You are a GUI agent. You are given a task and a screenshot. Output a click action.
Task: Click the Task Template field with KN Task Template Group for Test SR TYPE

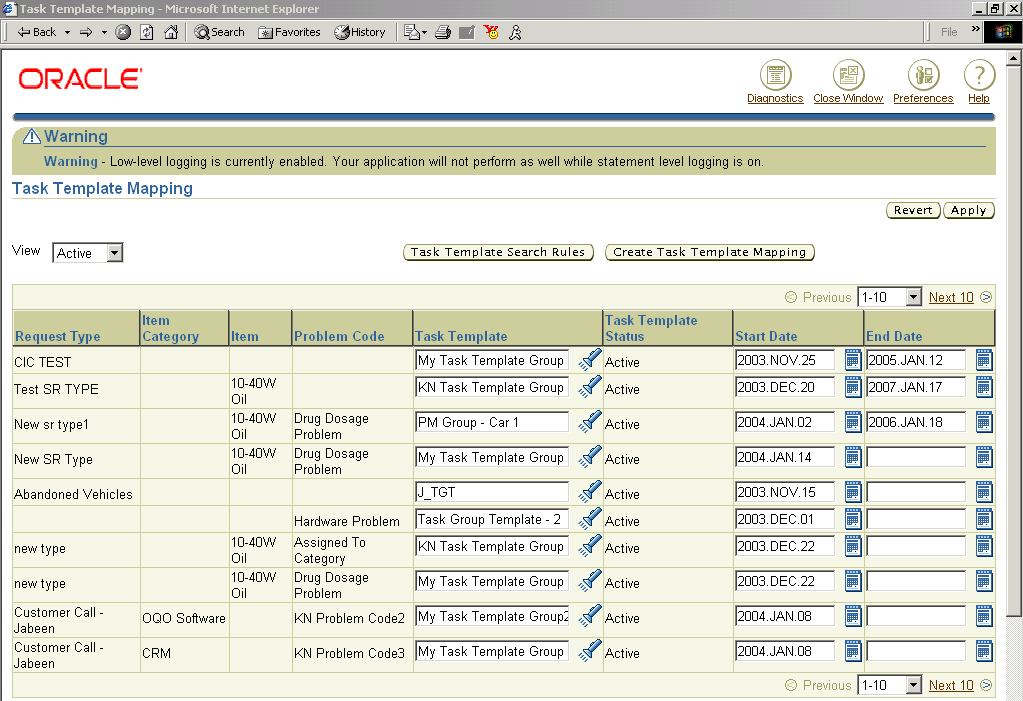point(492,387)
